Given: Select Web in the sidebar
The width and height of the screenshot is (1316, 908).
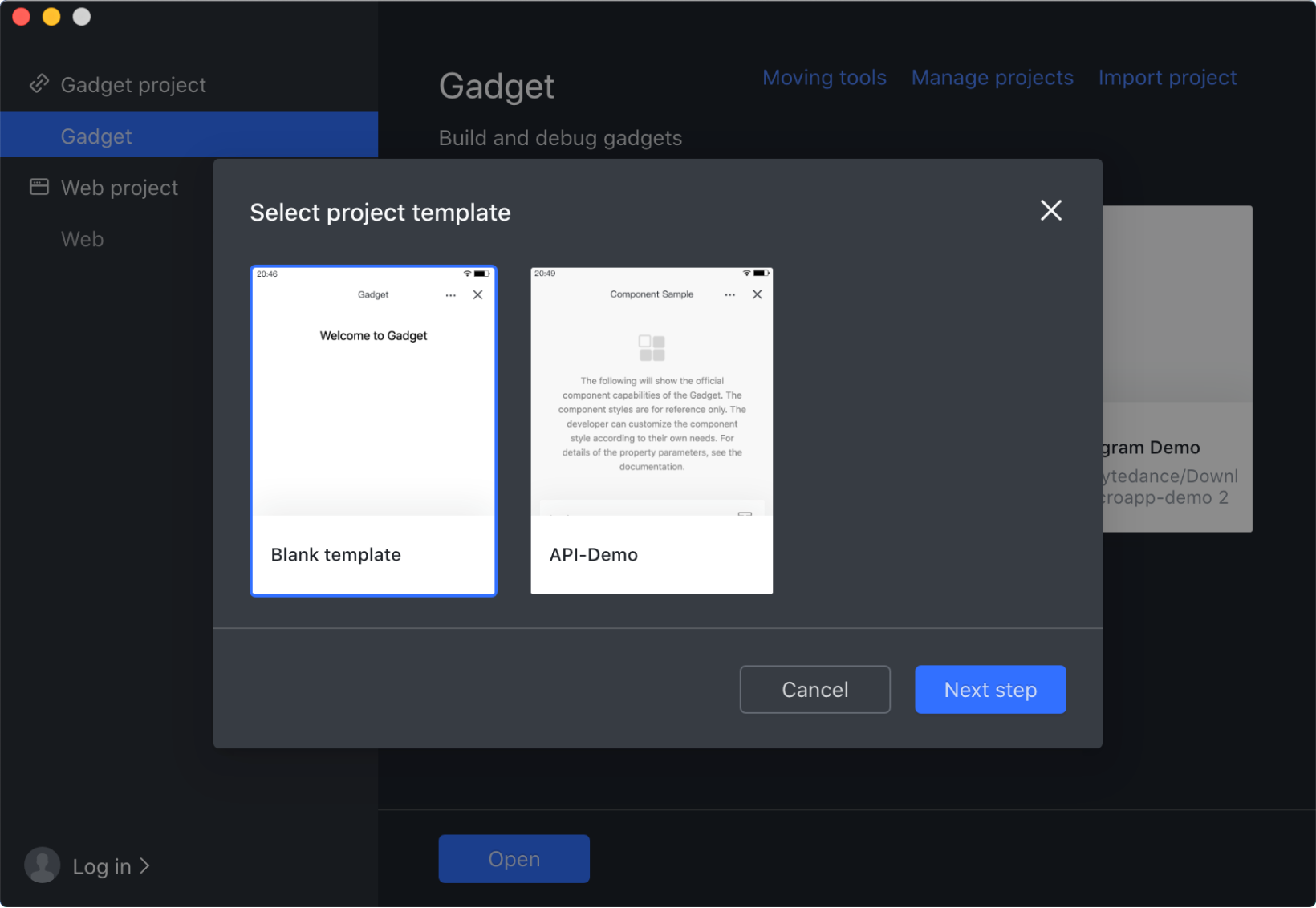Looking at the screenshot, I should pyautogui.click(x=83, y=239).
